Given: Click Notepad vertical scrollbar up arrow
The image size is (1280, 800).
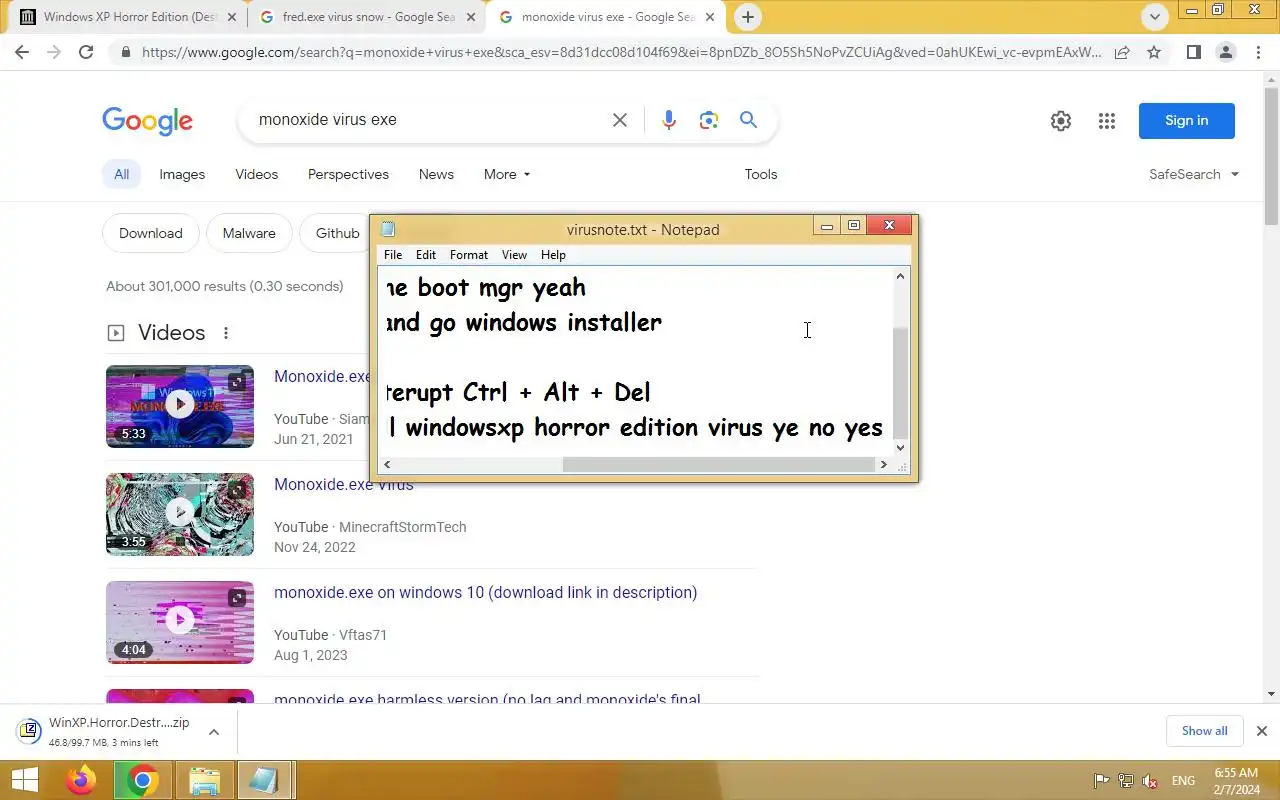Looking at the screenshot, I should tap(900, 276).
